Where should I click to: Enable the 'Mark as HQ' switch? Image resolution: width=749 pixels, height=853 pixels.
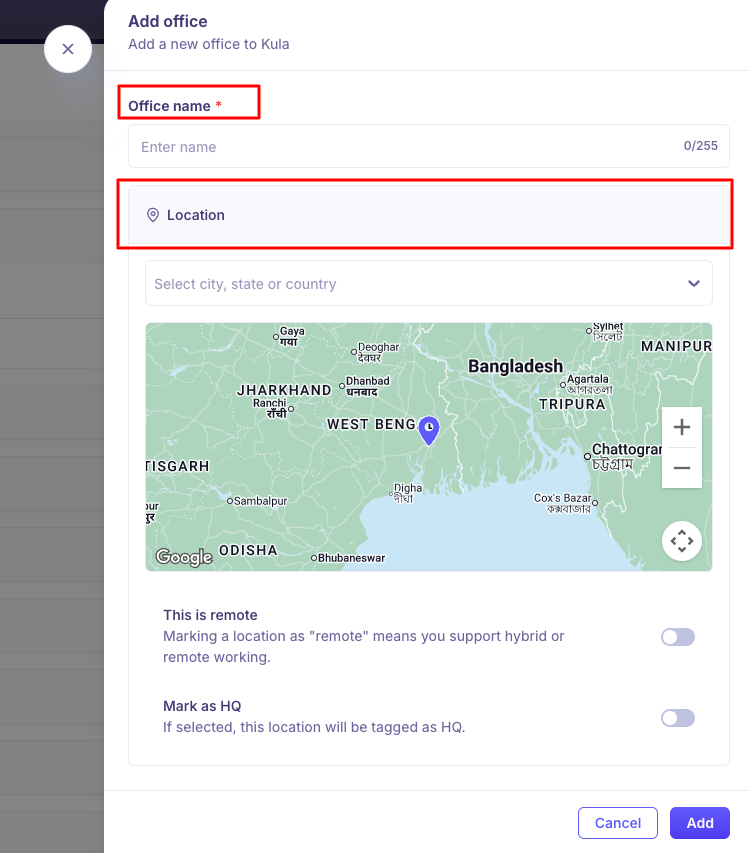coord(677,718)
